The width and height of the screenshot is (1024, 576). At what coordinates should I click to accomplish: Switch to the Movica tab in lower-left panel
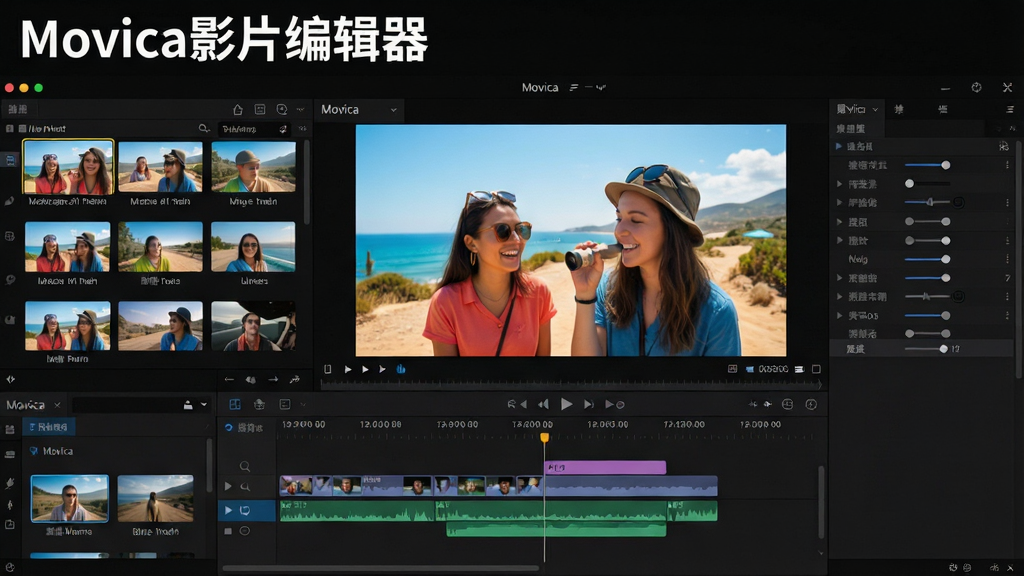point(25,405)
